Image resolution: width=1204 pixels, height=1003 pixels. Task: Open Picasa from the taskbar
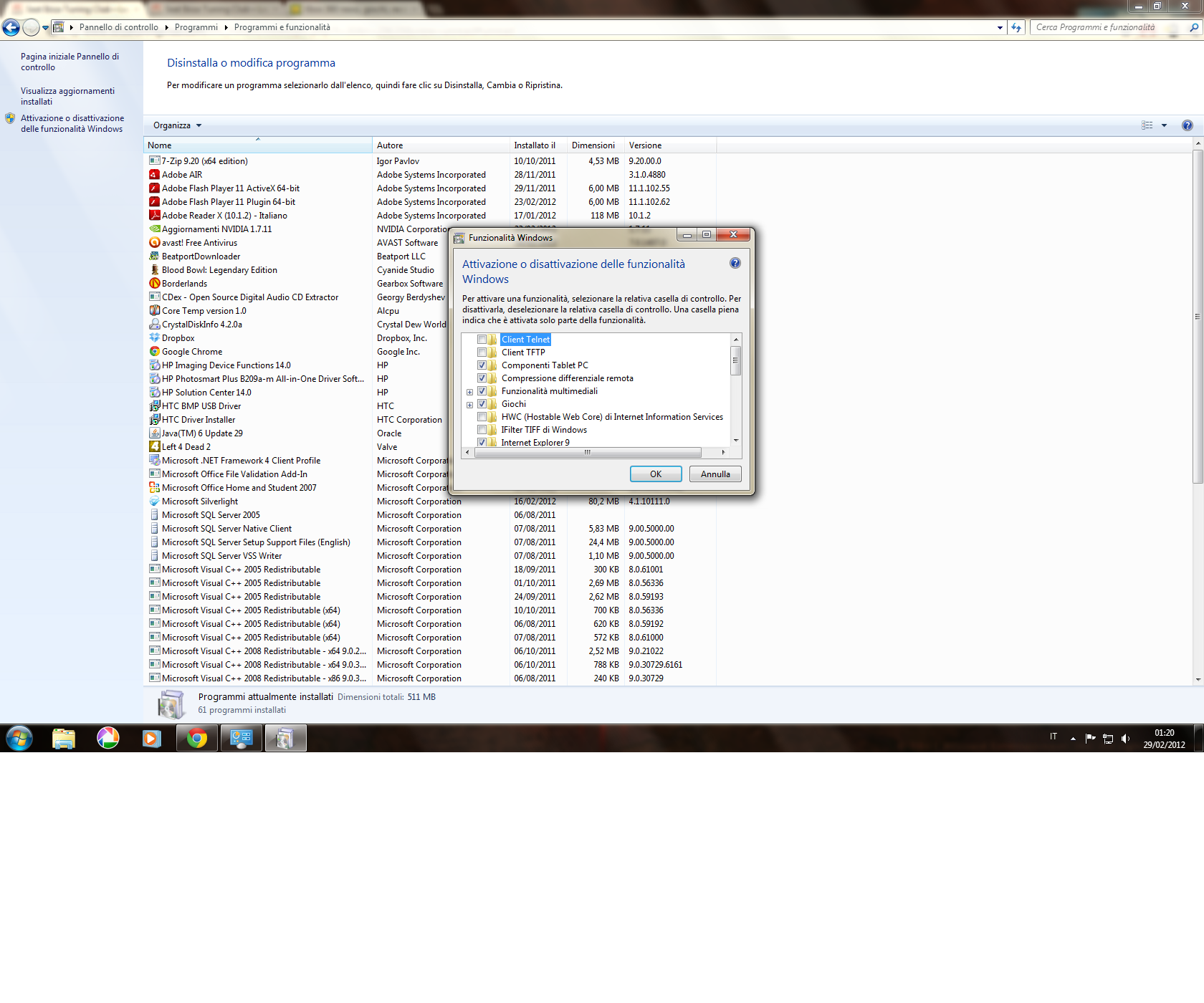pos(108,738)
